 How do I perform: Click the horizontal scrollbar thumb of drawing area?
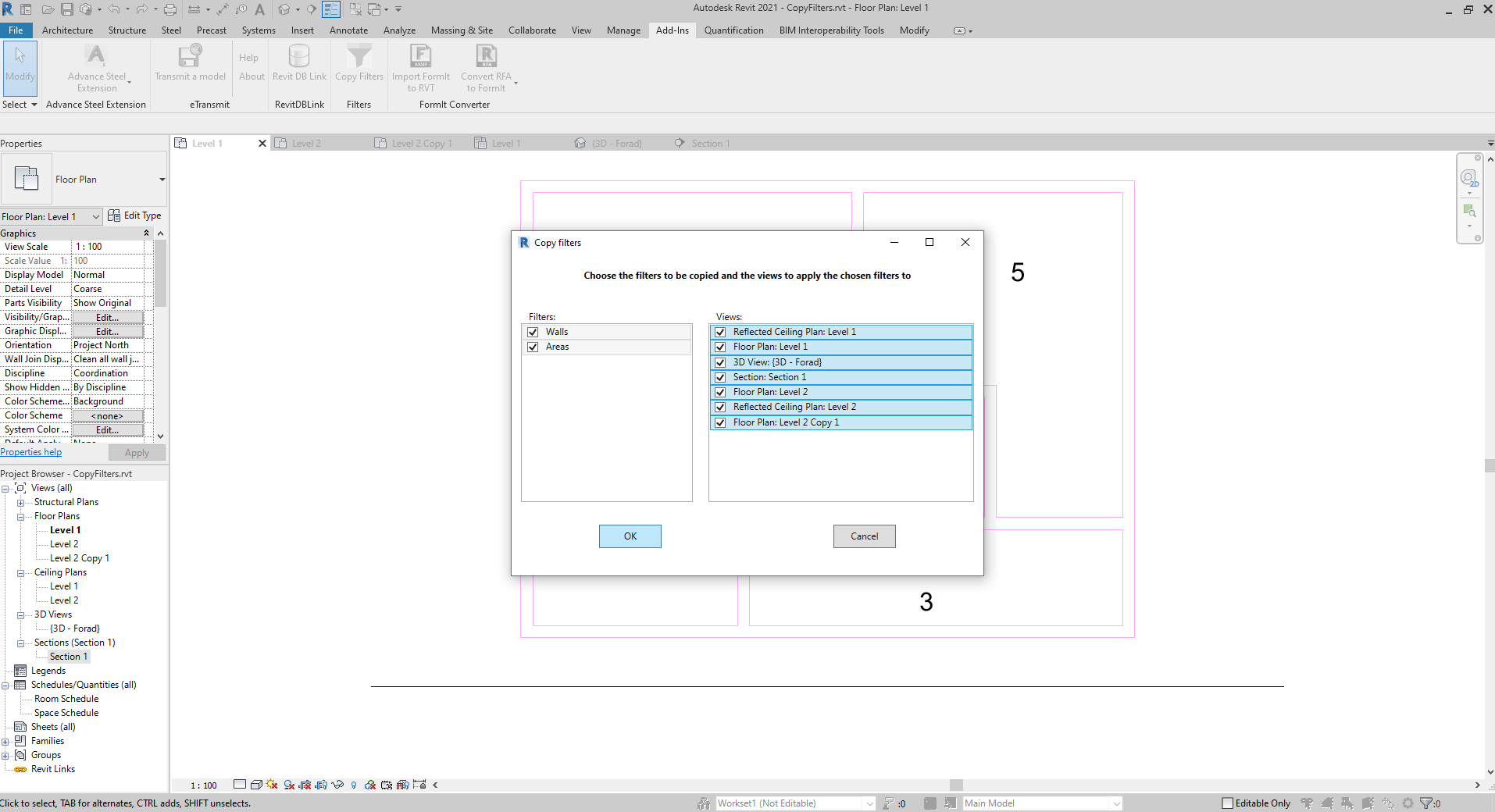956,785
